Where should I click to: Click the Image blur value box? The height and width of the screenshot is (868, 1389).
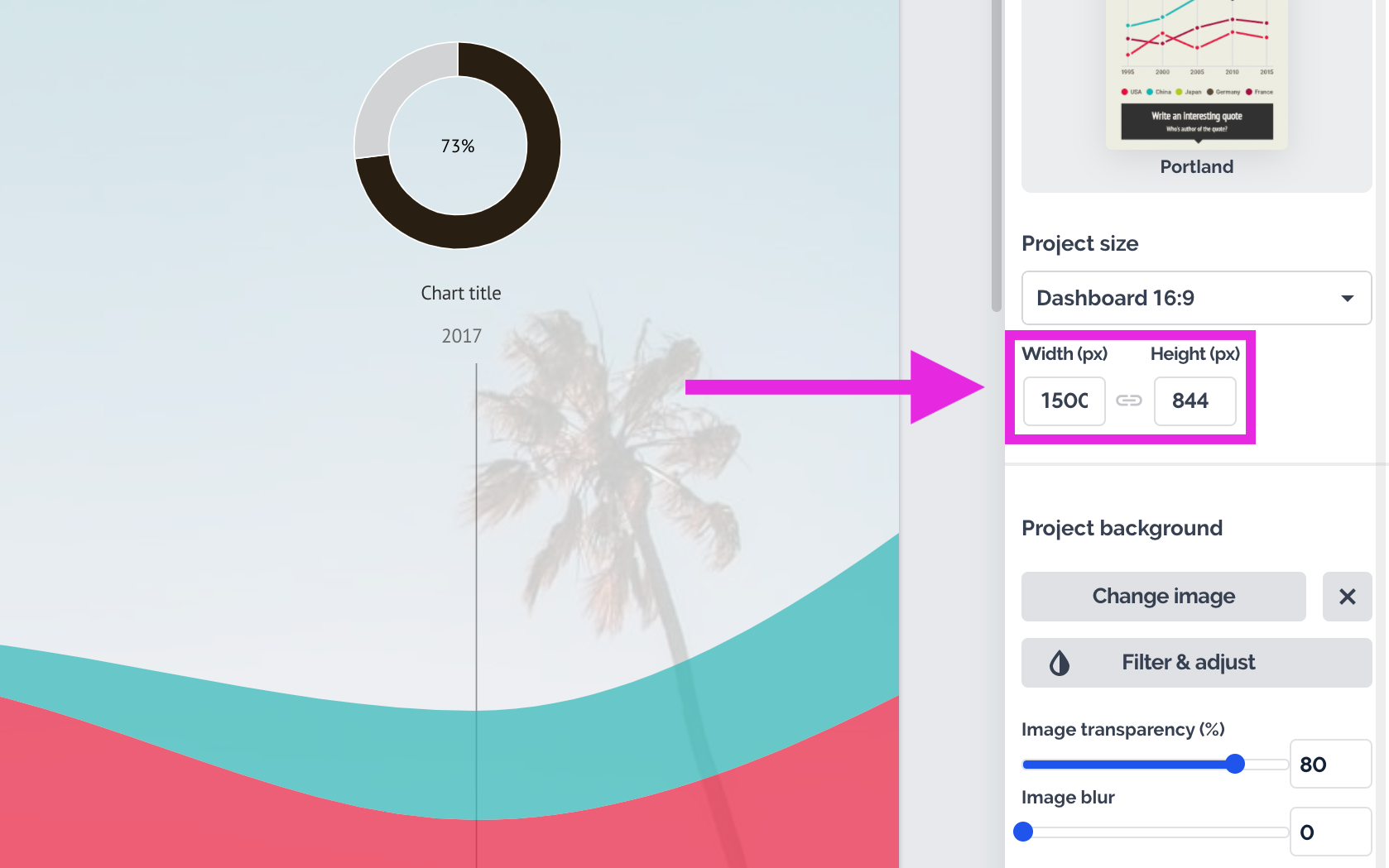pyautogui.click(x=1329, y=832)
